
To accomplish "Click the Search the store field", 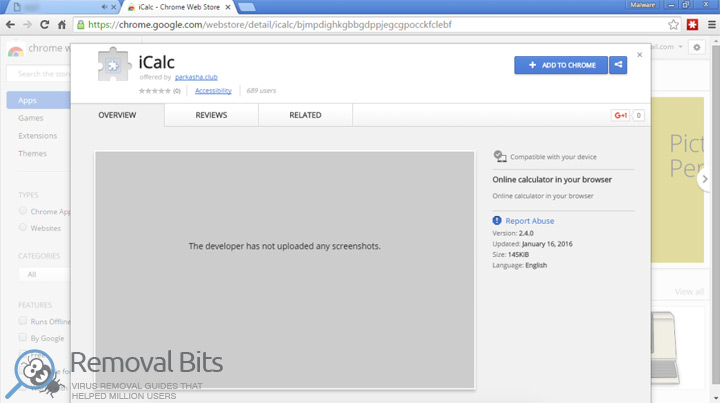I will tap(39, 73).
